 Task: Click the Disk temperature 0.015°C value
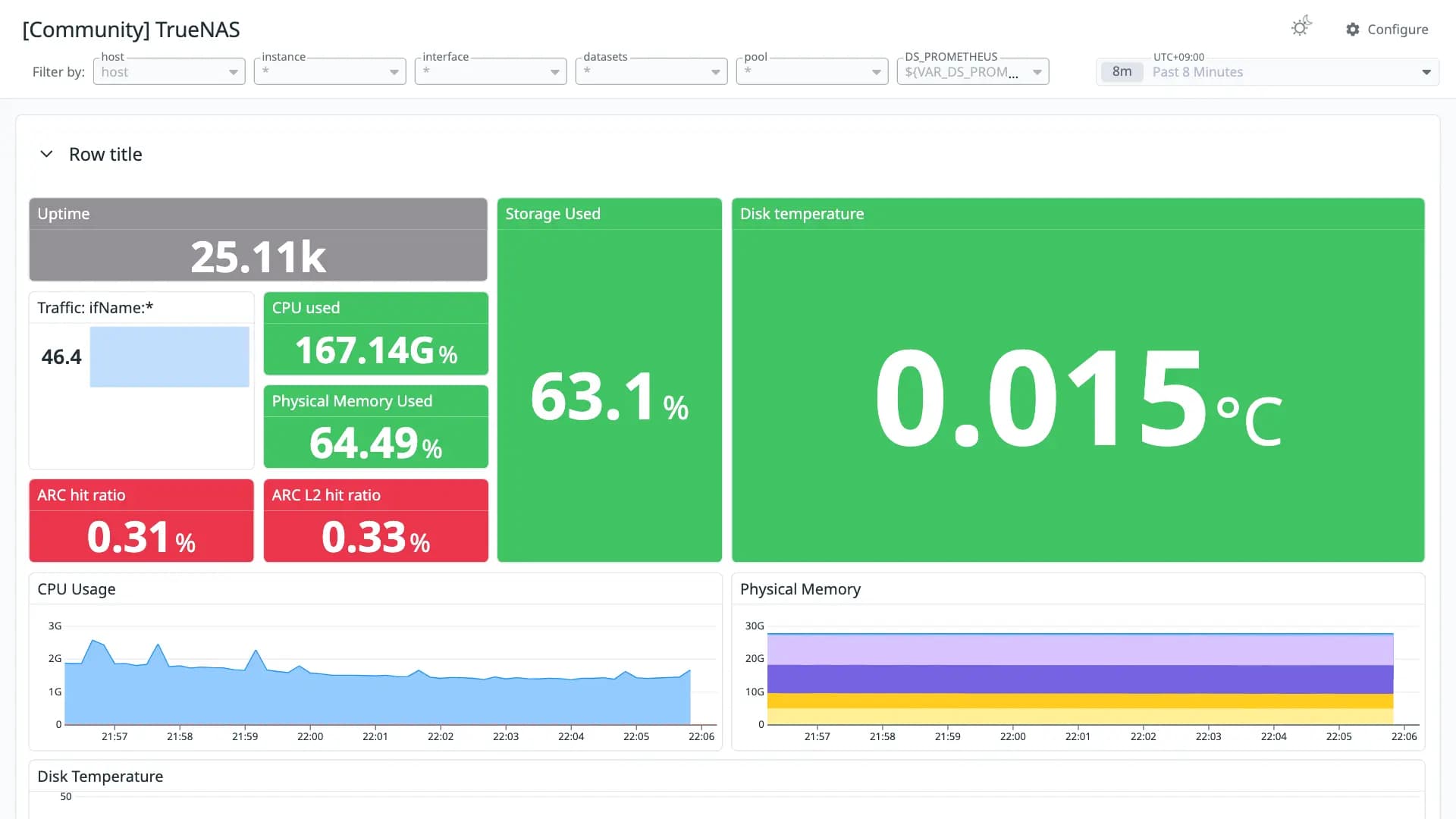click(1078, 397)
